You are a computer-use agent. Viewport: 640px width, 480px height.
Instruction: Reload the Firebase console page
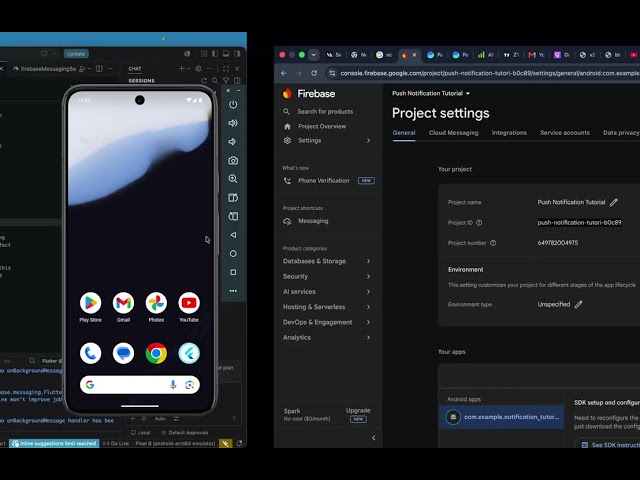[314, 73]
